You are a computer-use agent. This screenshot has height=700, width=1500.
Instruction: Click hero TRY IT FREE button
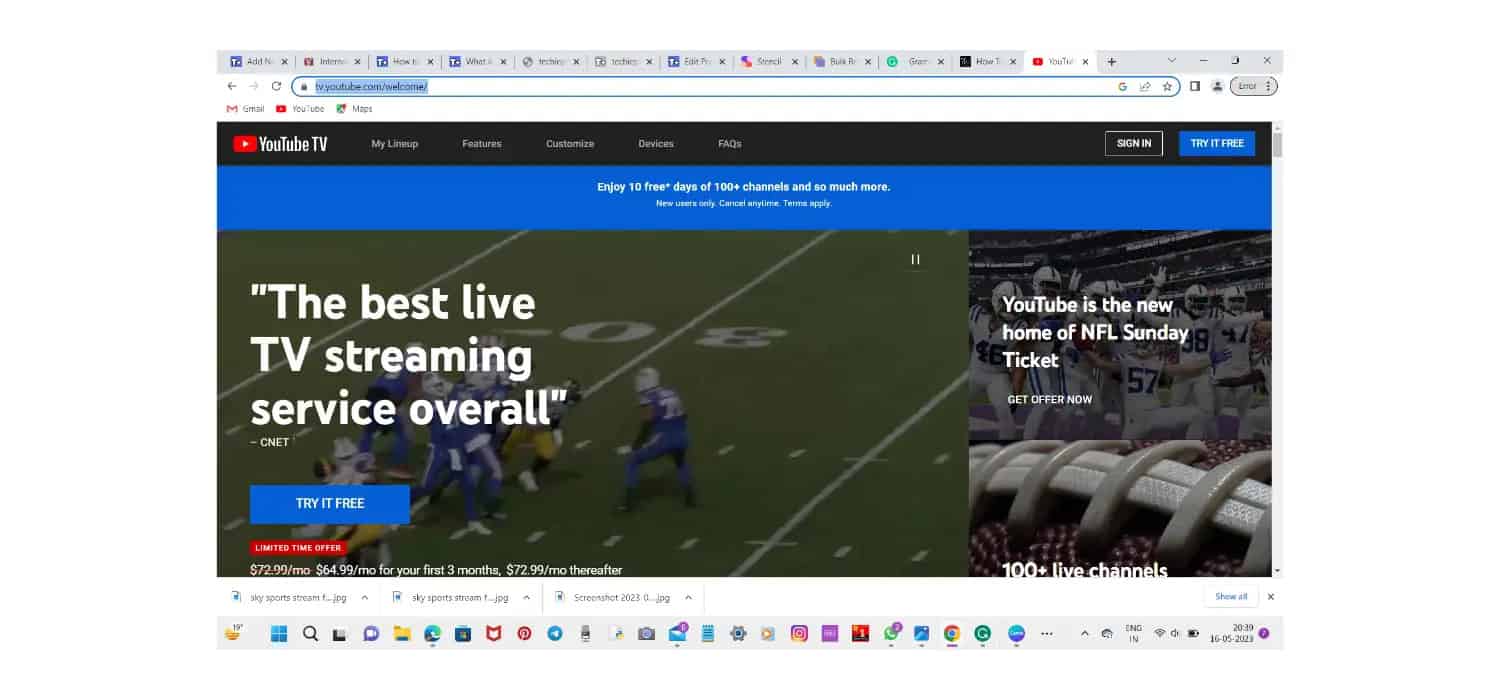[x=330, y=504]
